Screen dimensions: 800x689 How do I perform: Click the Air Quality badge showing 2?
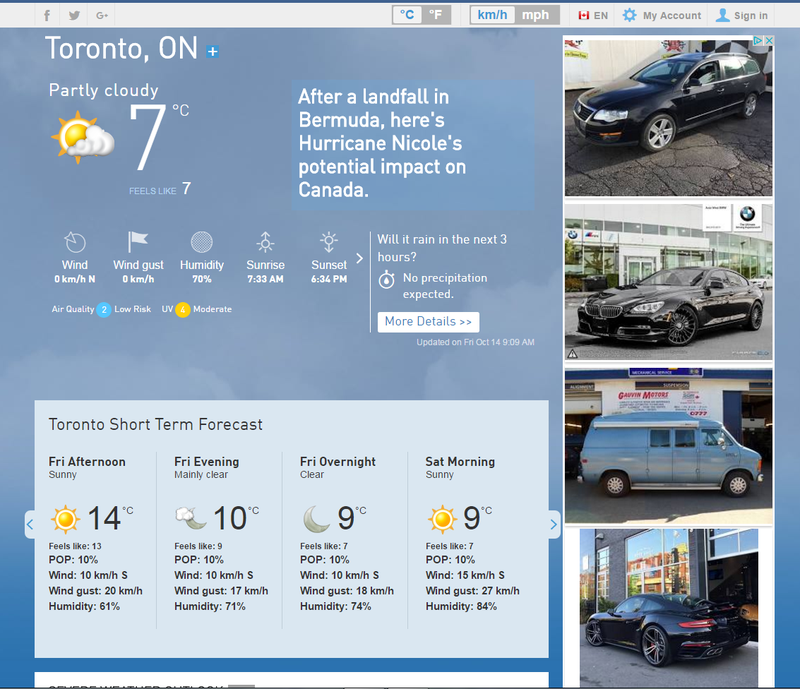104,310
